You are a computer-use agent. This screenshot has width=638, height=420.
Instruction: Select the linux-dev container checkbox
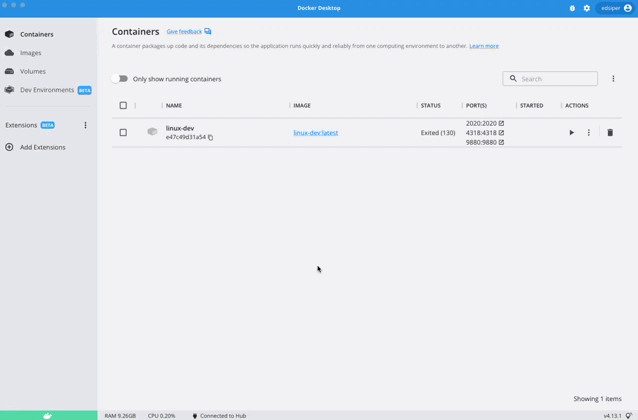click(123, 133)
